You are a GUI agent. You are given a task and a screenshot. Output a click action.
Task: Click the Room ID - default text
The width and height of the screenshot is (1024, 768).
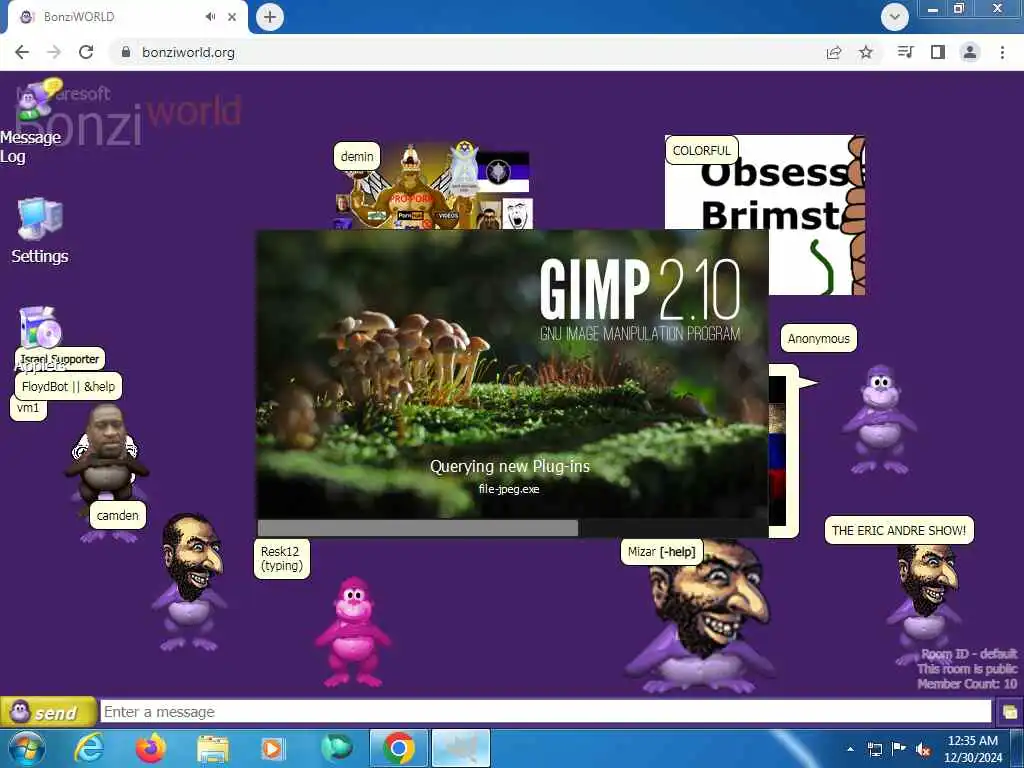point(969,654)
